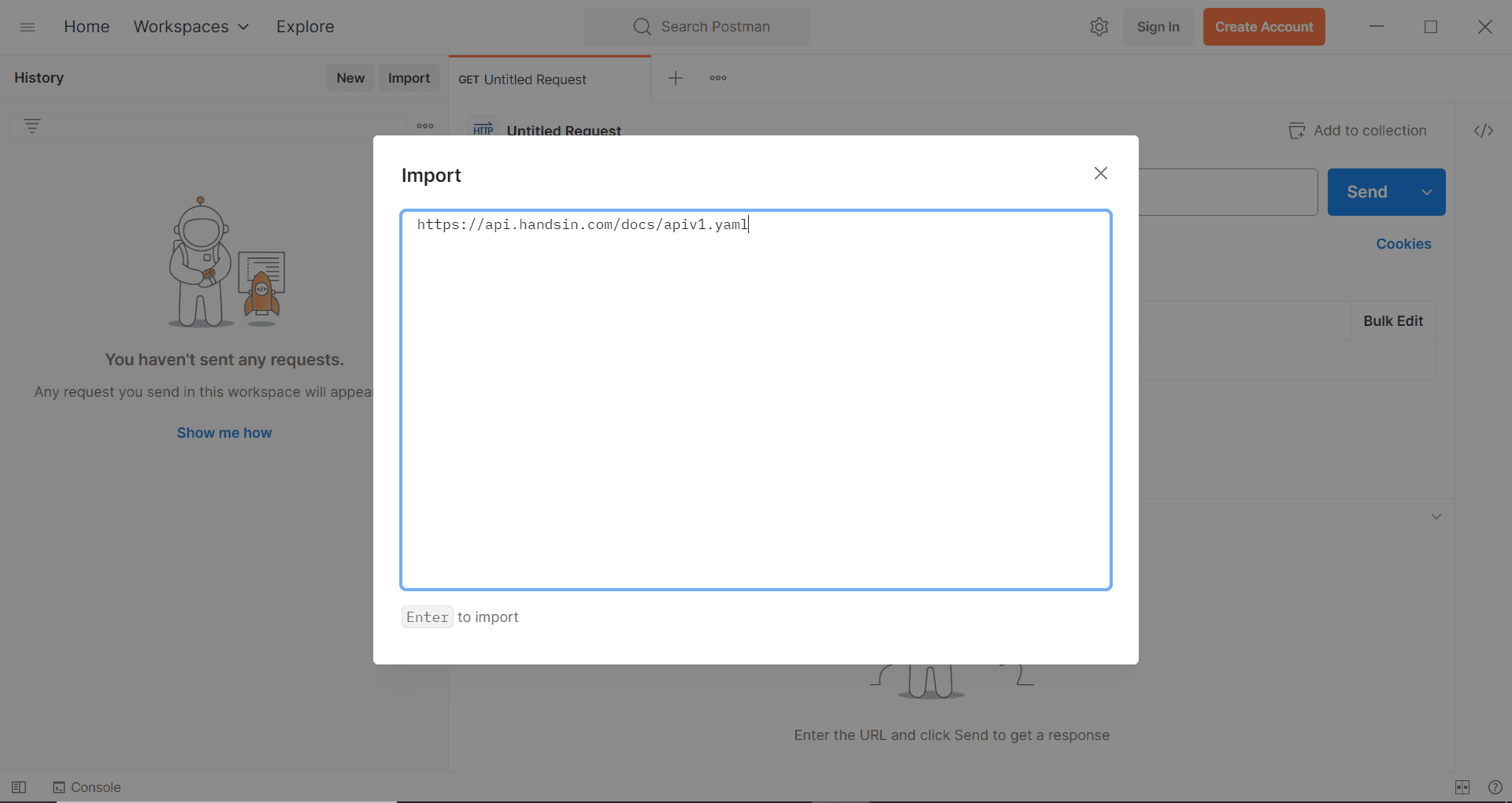Screen dimensions: 1512x803
Task: Open the Console icon
Action: pyautogui.click(x=59, y=787)
